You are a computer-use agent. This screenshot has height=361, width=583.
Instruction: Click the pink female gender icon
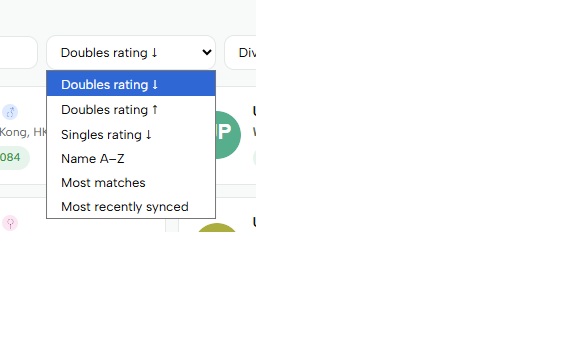click(10, 223)
